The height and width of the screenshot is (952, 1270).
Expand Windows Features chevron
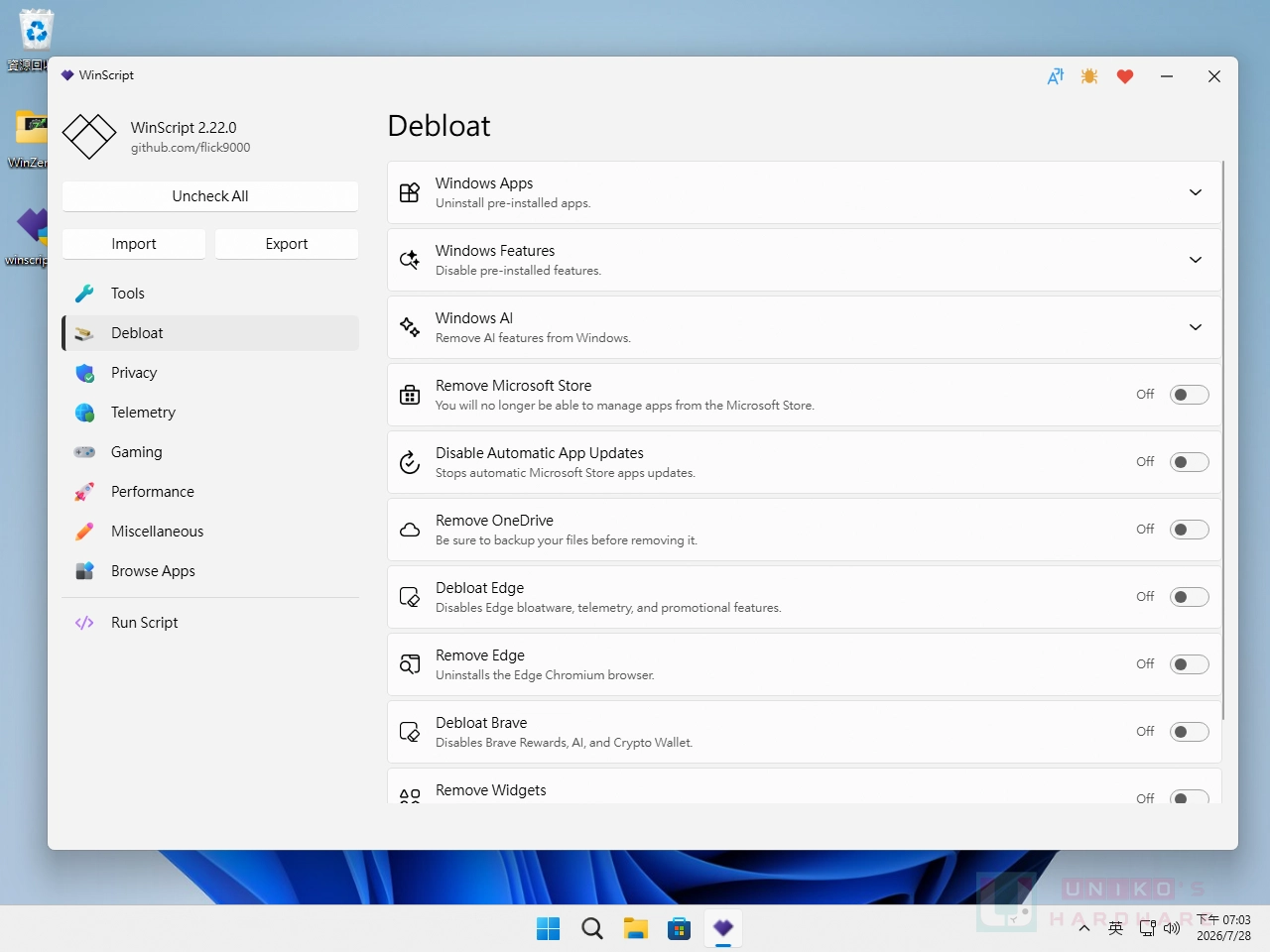coord(1196,260)
